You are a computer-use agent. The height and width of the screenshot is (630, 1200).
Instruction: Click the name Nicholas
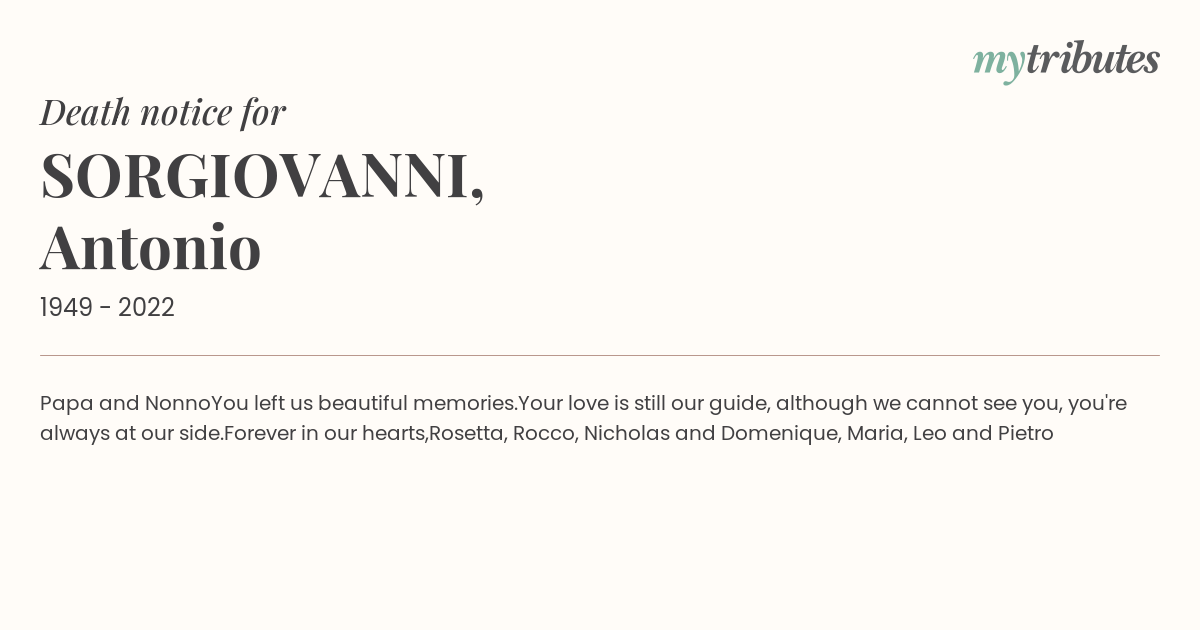(626, 434)
